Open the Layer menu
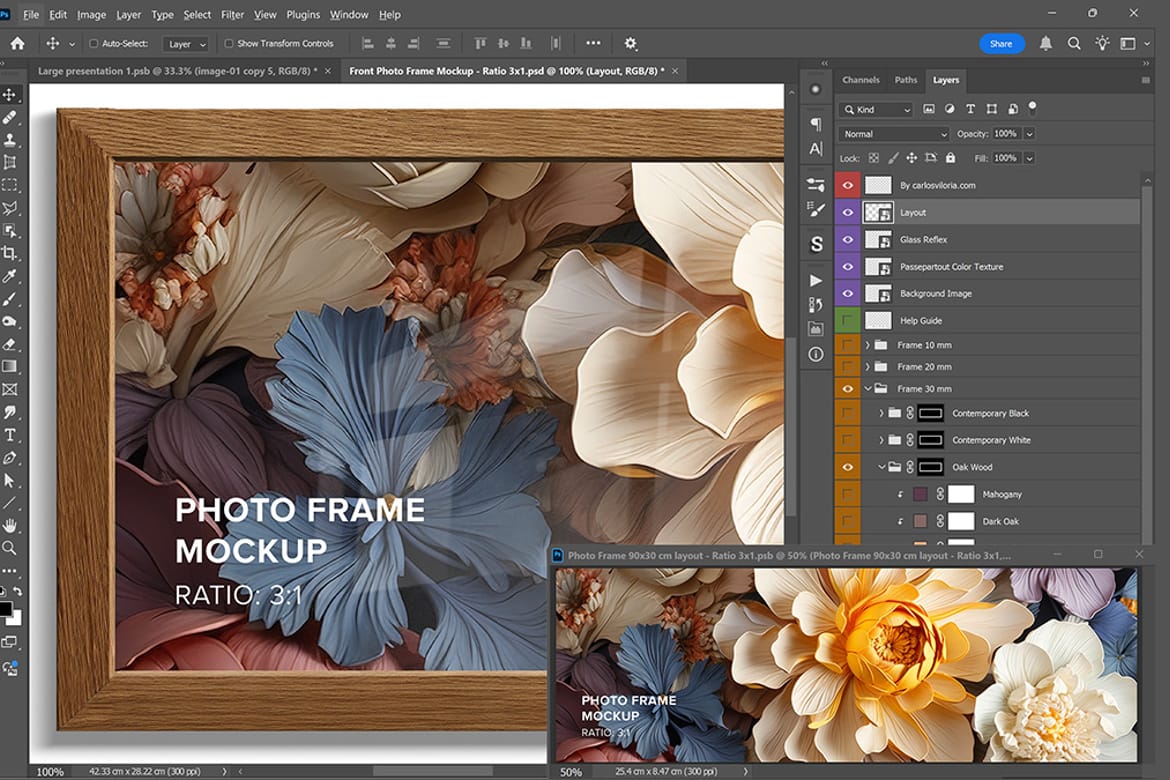The width and height of the screenshot is (1170, 780). coord(128,14)
